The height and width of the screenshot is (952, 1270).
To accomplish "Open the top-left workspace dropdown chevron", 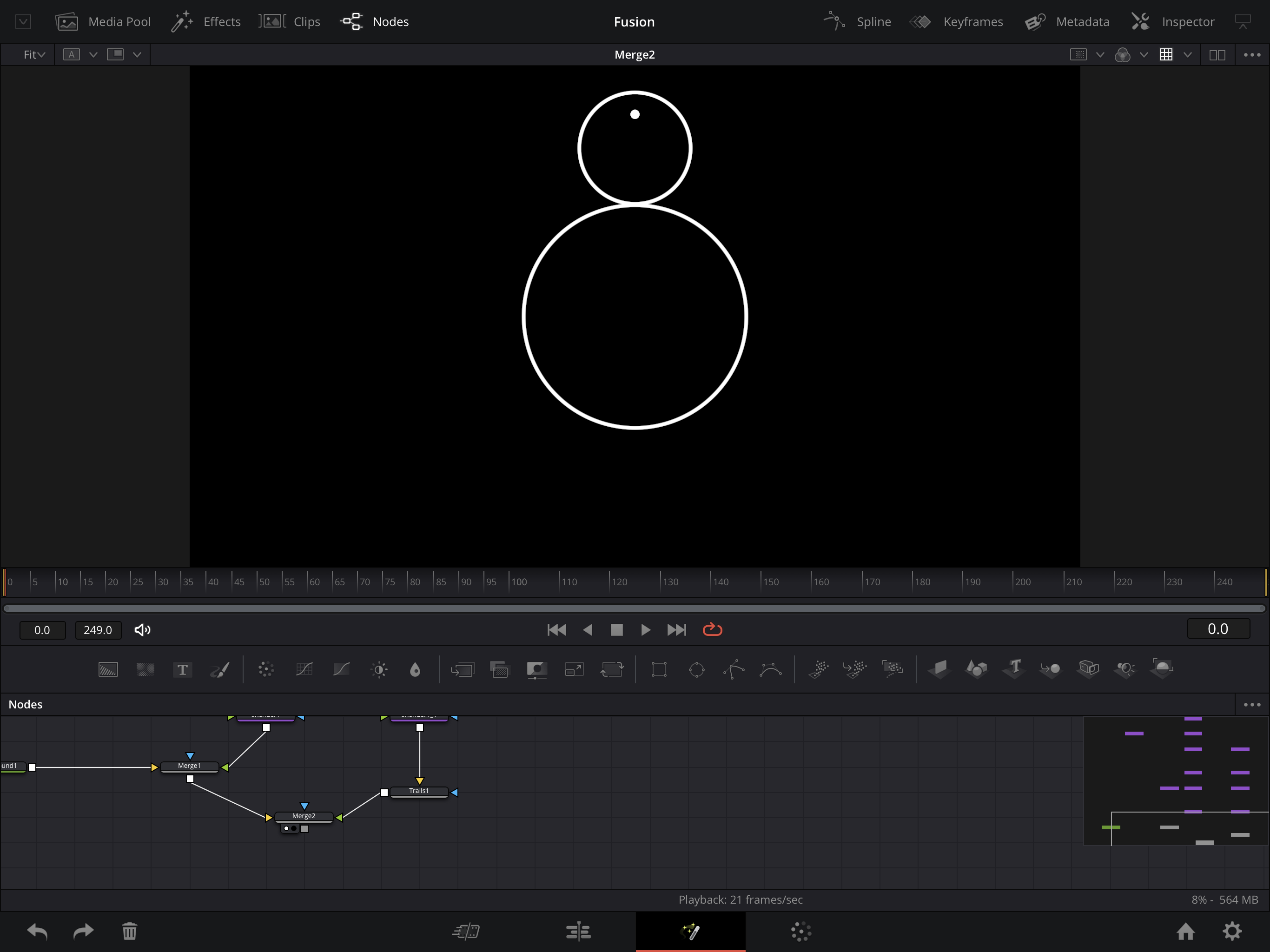I will click(23, 22).
